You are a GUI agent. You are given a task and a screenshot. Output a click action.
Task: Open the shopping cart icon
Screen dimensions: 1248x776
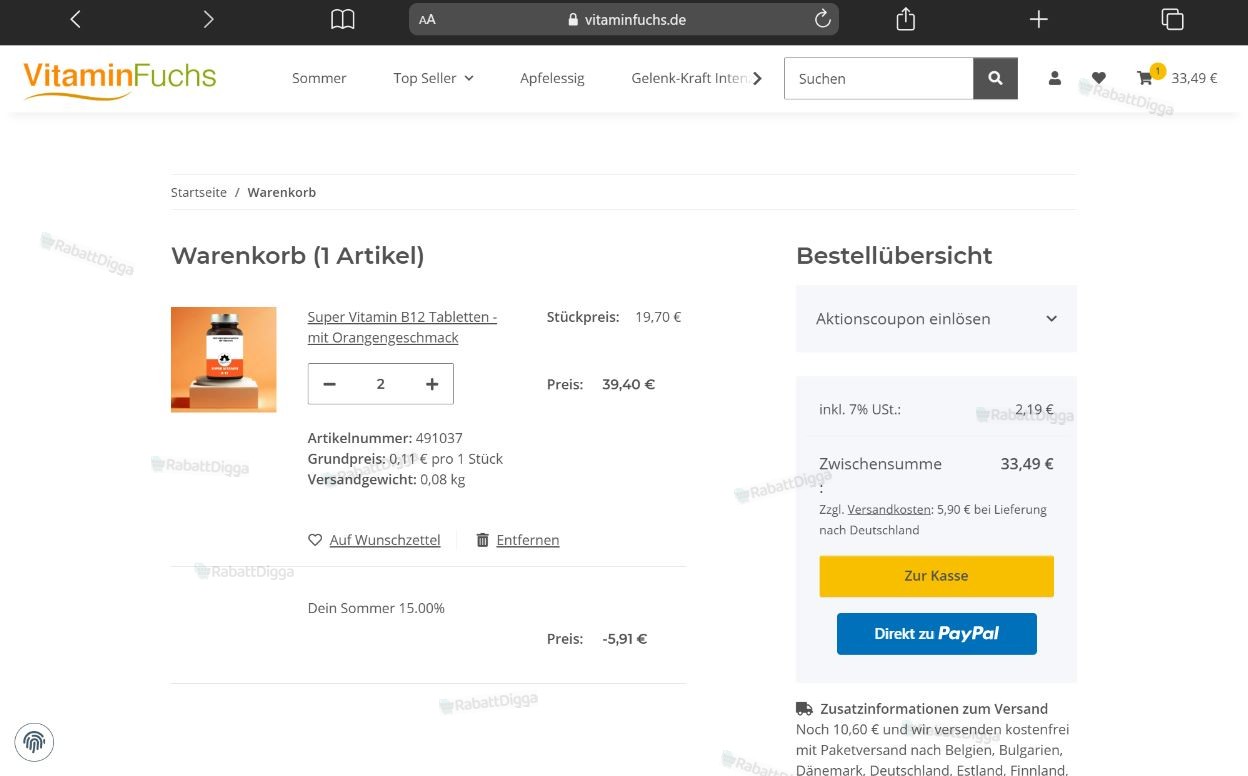pyautogui.click(x=1145, y=78)
